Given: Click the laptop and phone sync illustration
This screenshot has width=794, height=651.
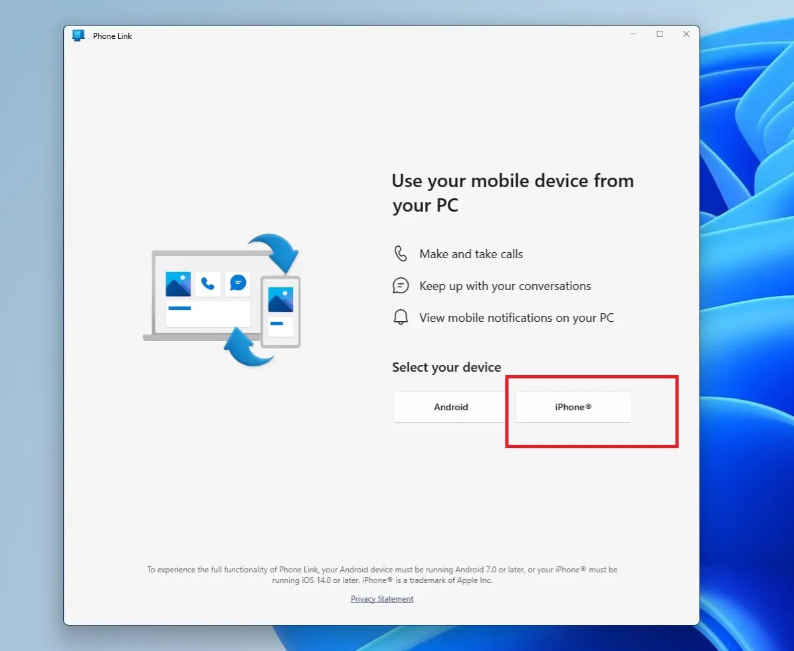Looking at the screenshot, I should tap(222, 300).
